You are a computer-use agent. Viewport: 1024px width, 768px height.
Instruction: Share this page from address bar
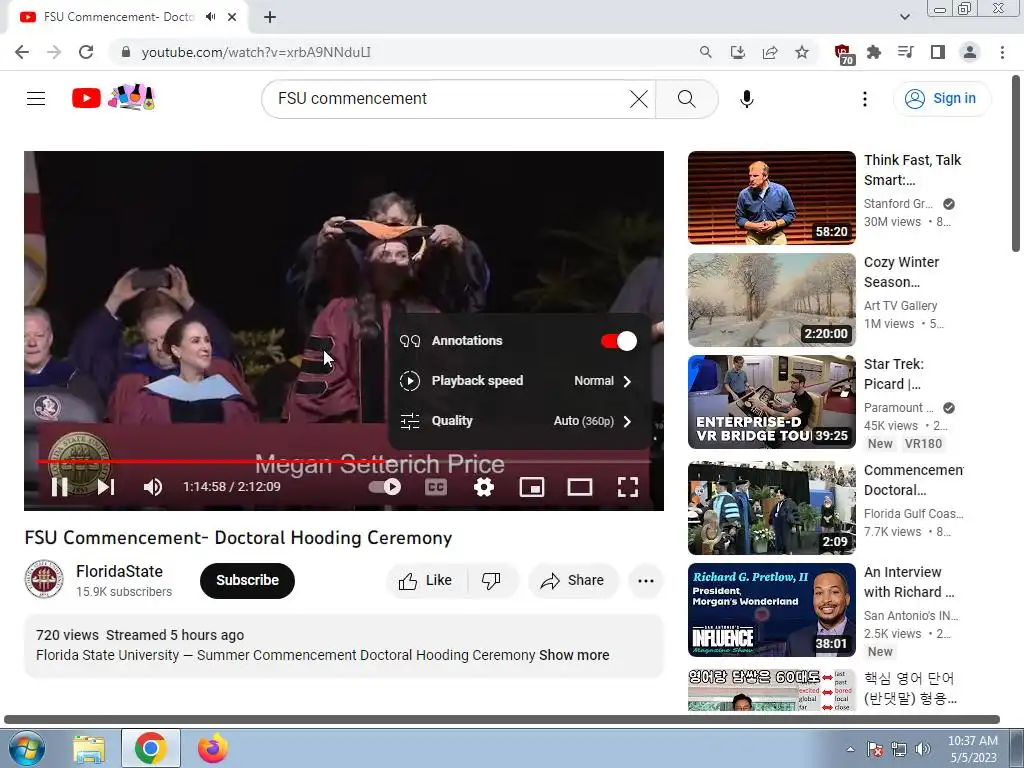[770, 52]
